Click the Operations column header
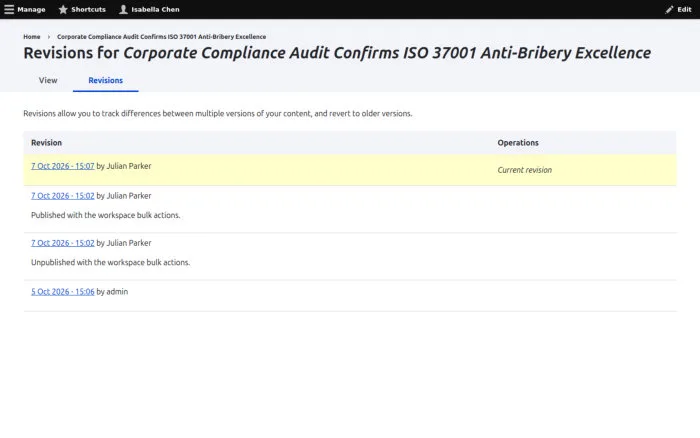Viewport: 700px width, 438px height. (x=518, y=142)
